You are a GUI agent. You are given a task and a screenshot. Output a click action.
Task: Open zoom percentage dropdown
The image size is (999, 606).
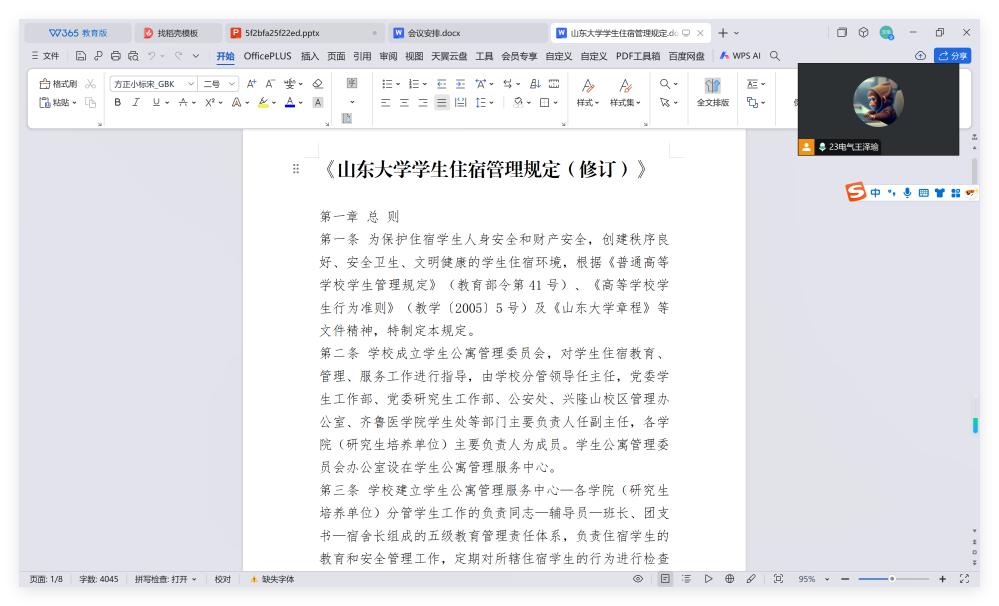pos(827,579)
